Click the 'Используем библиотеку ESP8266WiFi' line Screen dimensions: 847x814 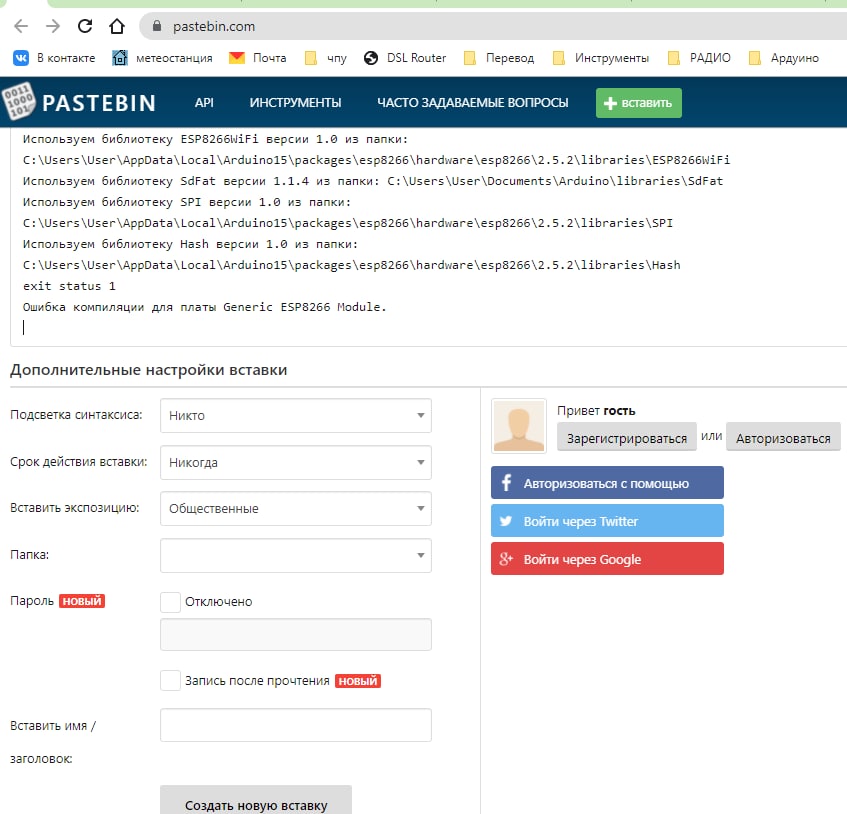216,139
